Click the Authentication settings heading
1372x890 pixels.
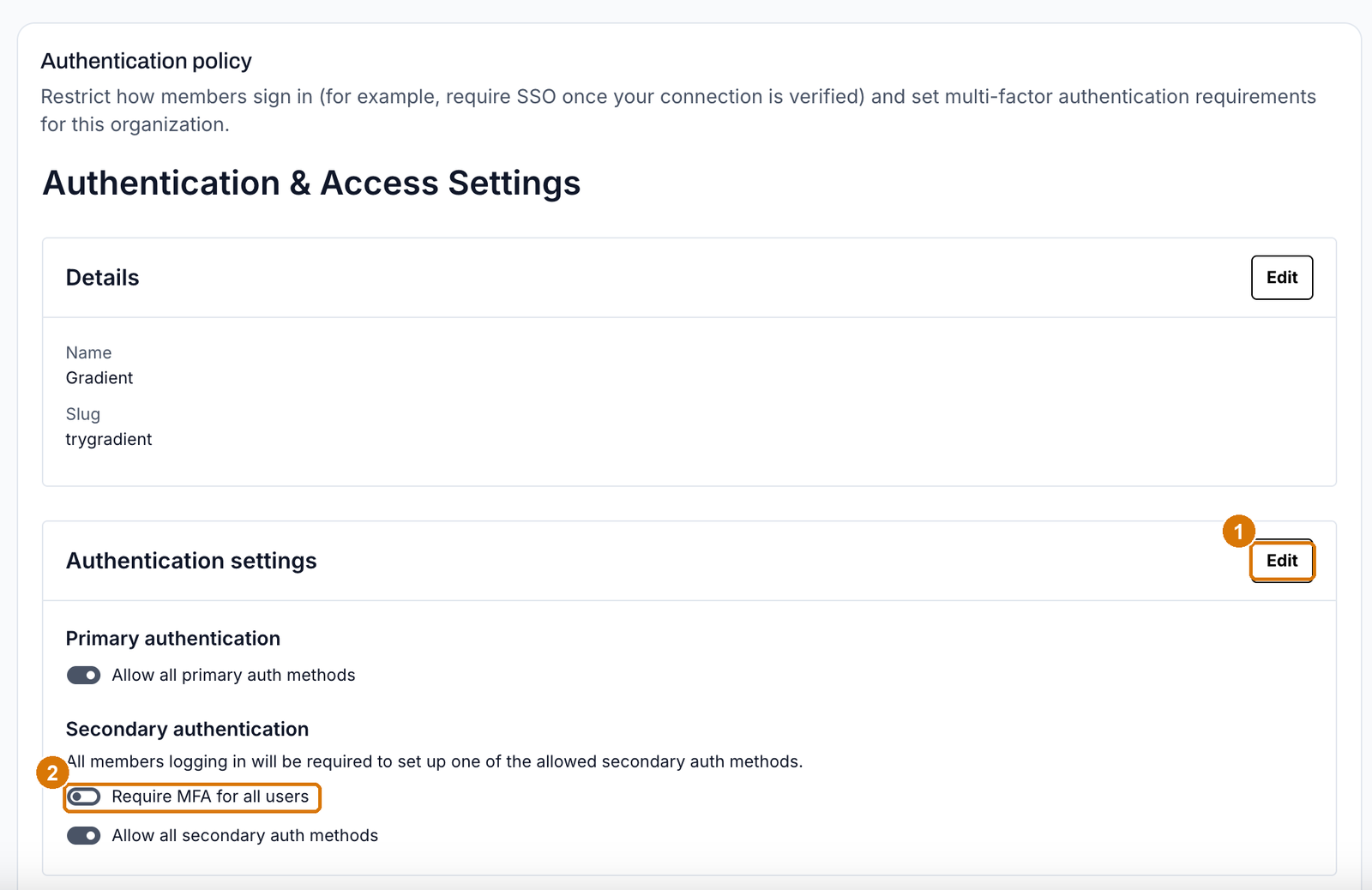(191, 561)
